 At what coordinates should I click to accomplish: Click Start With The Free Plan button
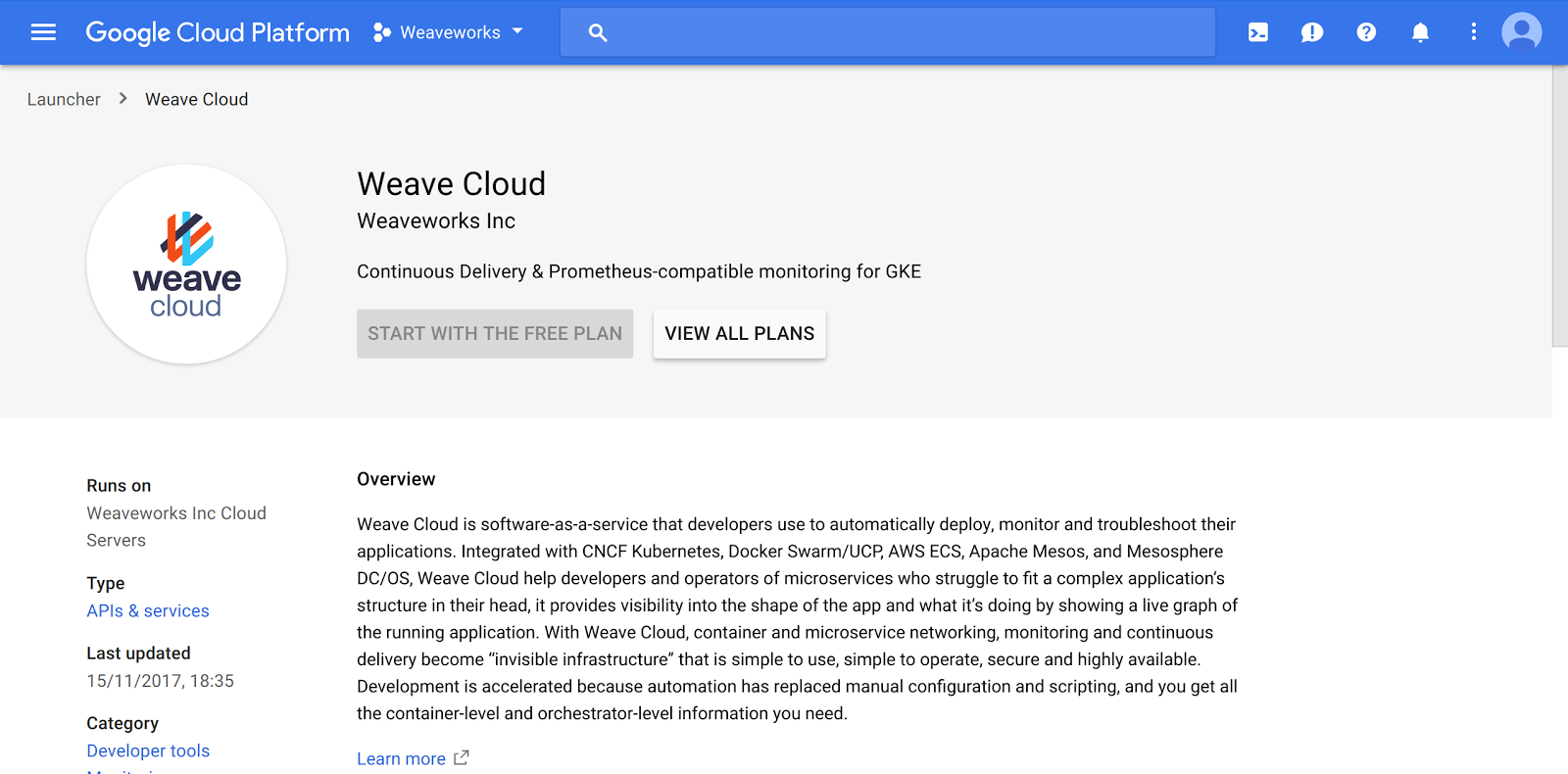point(495,333)
